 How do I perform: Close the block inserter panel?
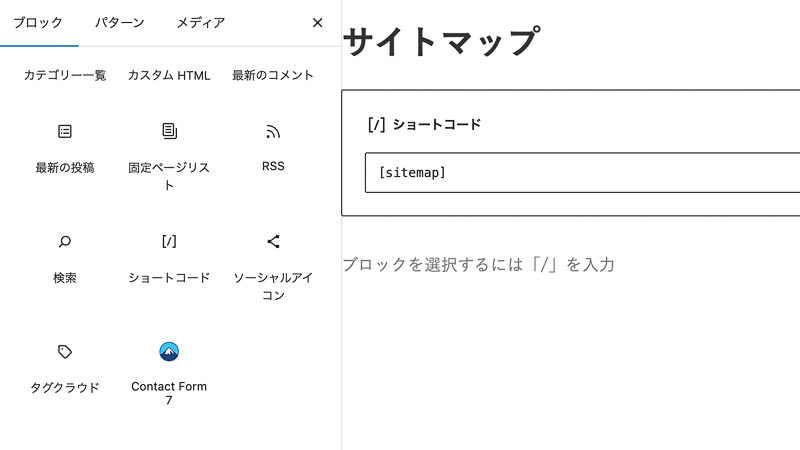tap(317, 22)
